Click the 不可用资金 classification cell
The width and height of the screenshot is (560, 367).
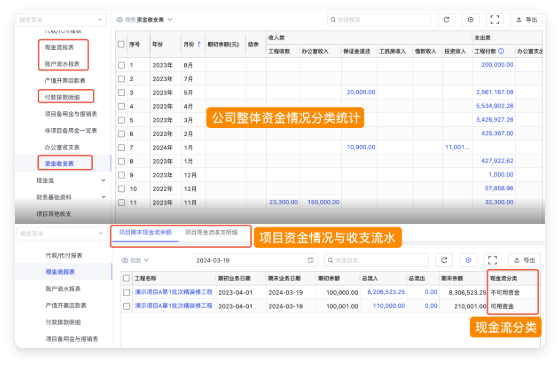(505, 292)
